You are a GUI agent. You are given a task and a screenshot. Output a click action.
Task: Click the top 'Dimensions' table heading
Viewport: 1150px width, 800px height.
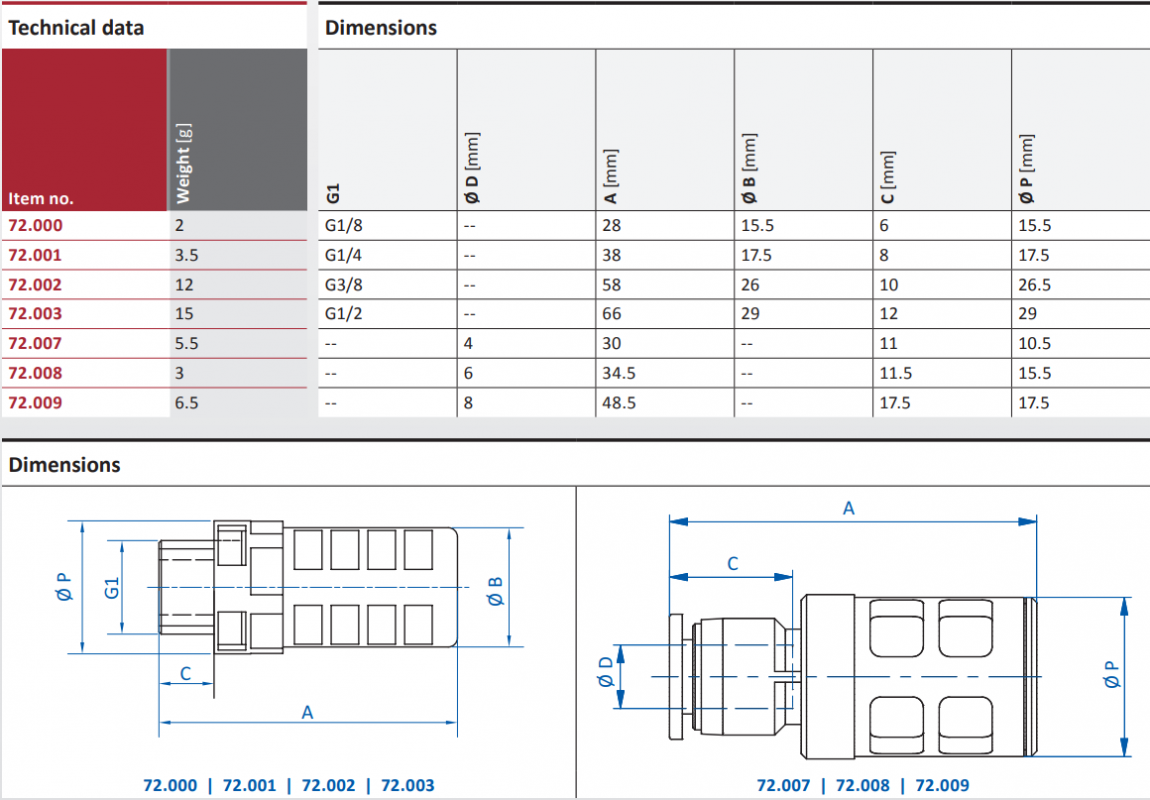[381, 28]
